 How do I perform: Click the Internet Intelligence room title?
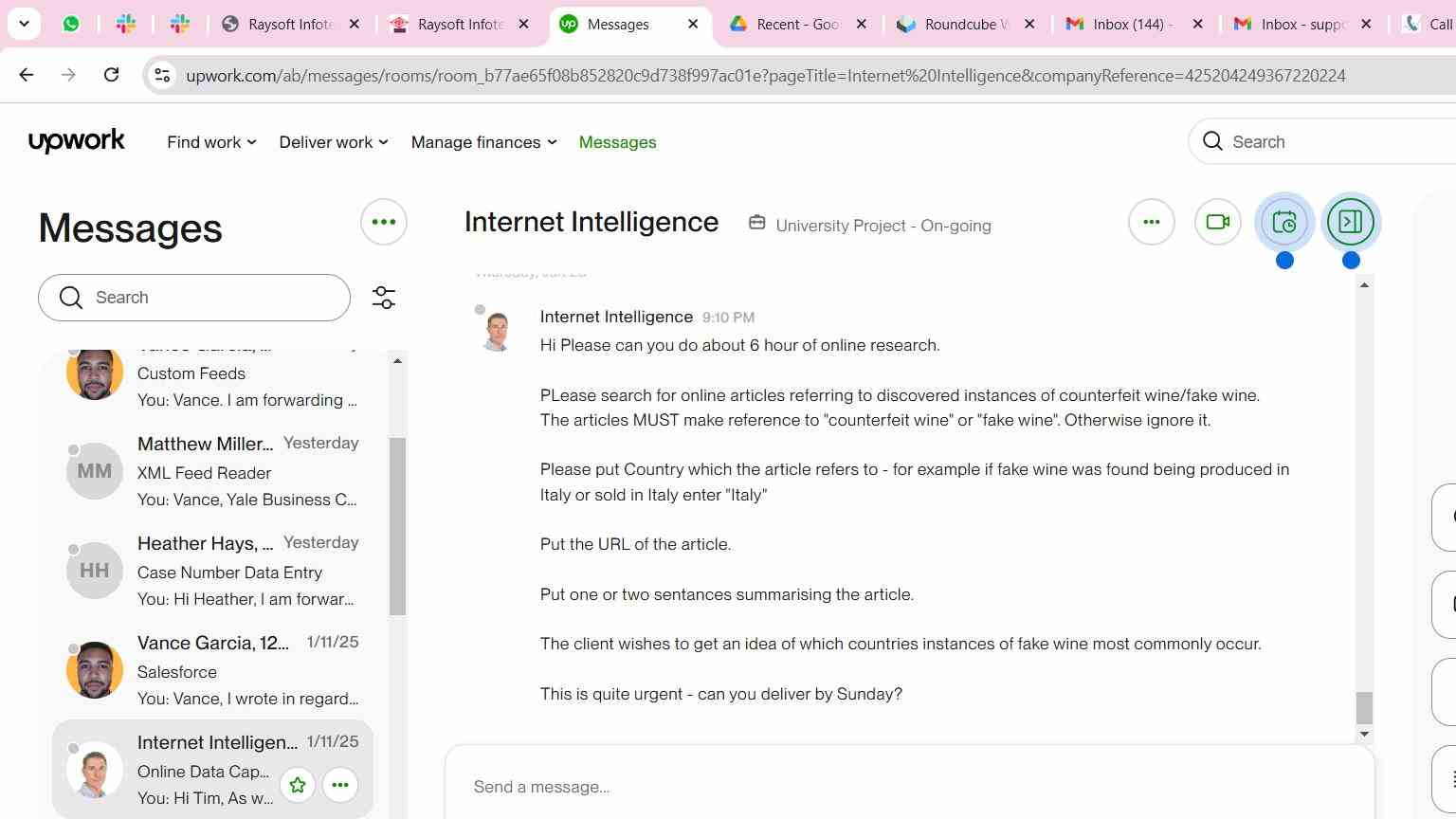click(x=591, y=222)
